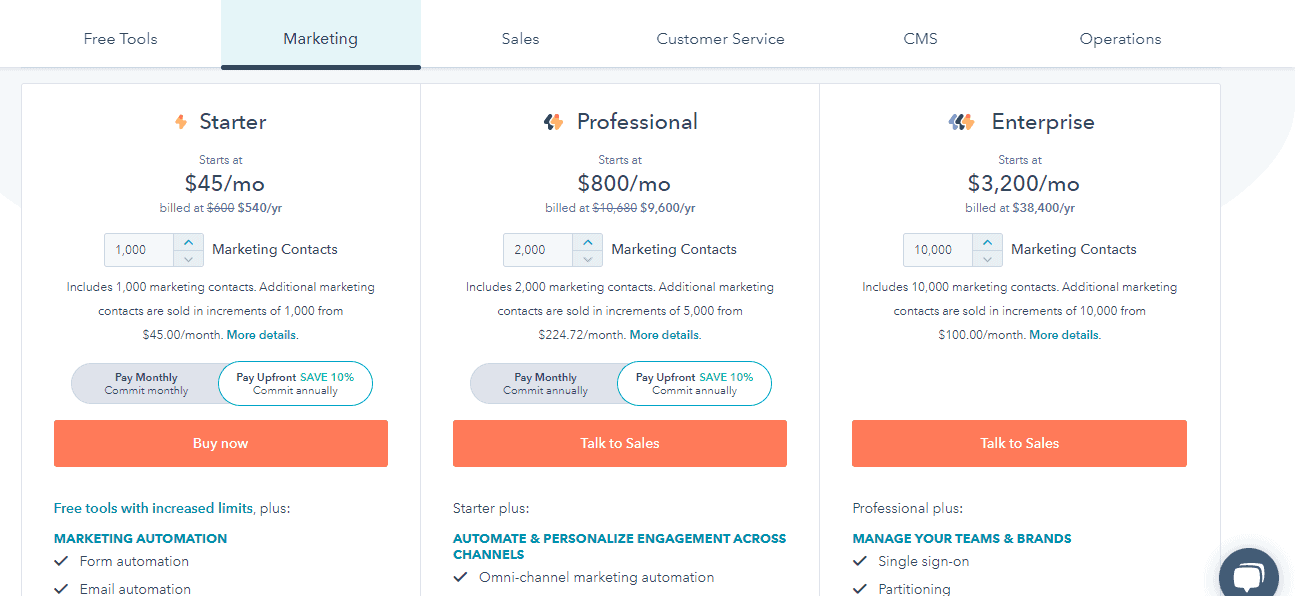Click the checkmark beside Single sign-on

860,561
